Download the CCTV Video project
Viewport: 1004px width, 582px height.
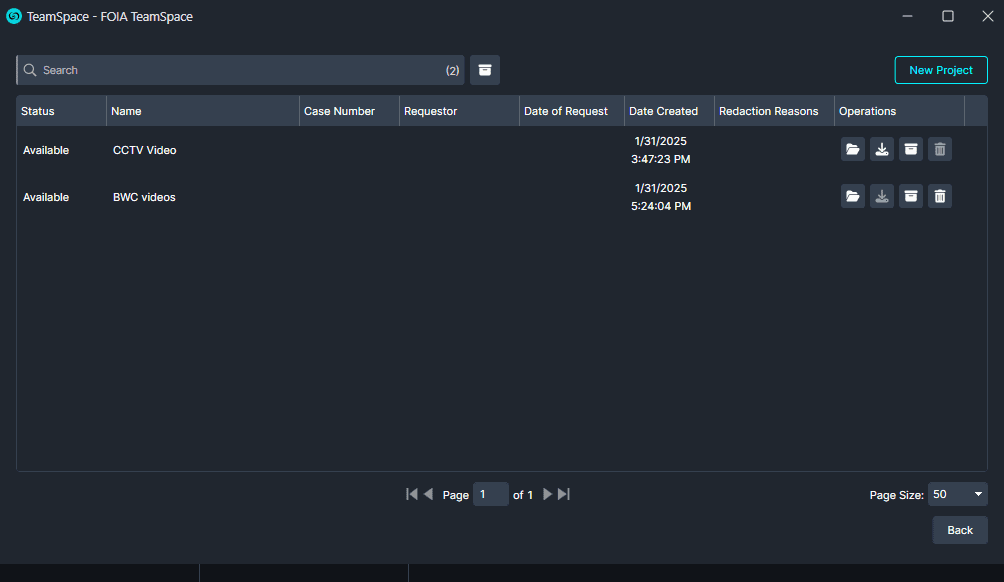click(881, 148)
